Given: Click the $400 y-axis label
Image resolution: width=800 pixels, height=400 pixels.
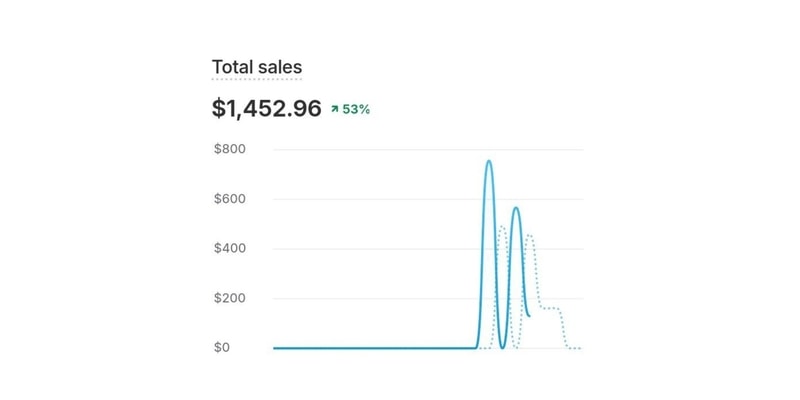Looking at the screenshot, I should [229, 249].
